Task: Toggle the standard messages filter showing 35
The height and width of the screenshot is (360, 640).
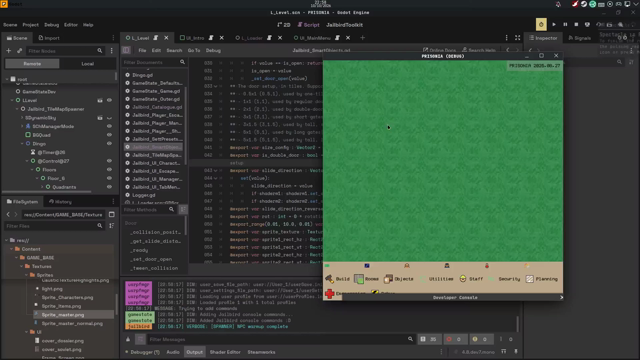Action: [429, 339]
